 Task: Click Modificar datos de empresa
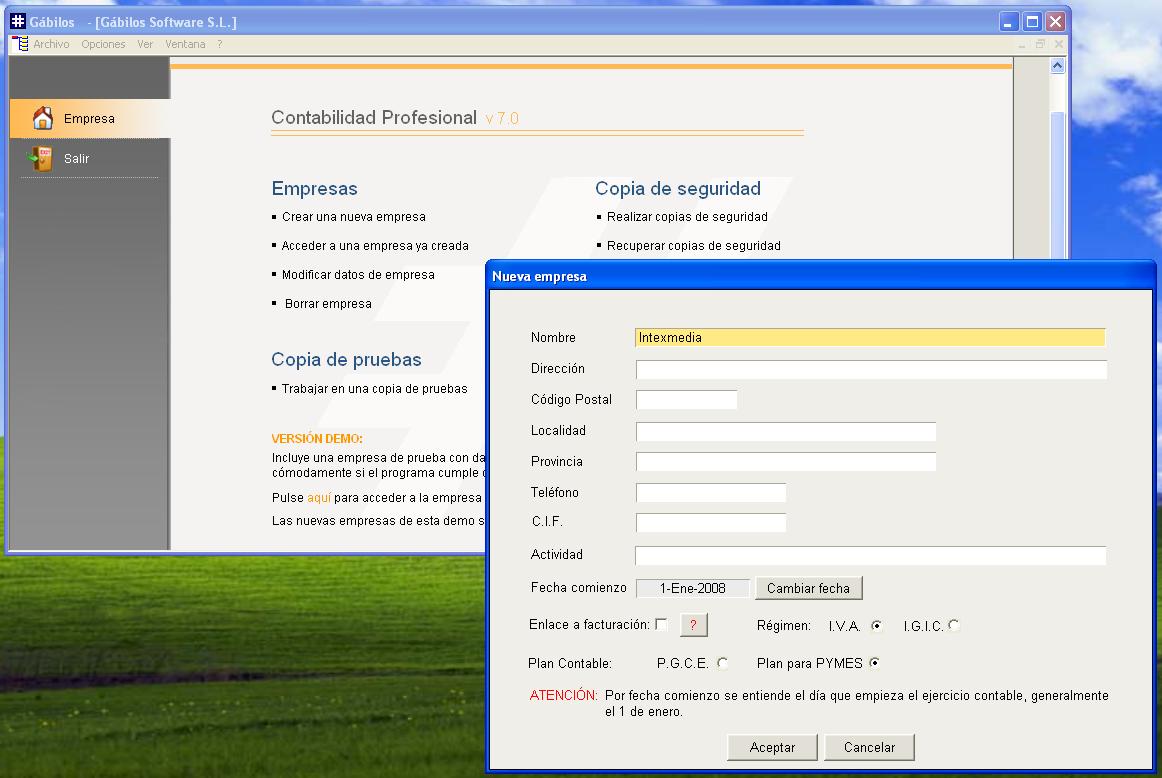pos(358,275)
